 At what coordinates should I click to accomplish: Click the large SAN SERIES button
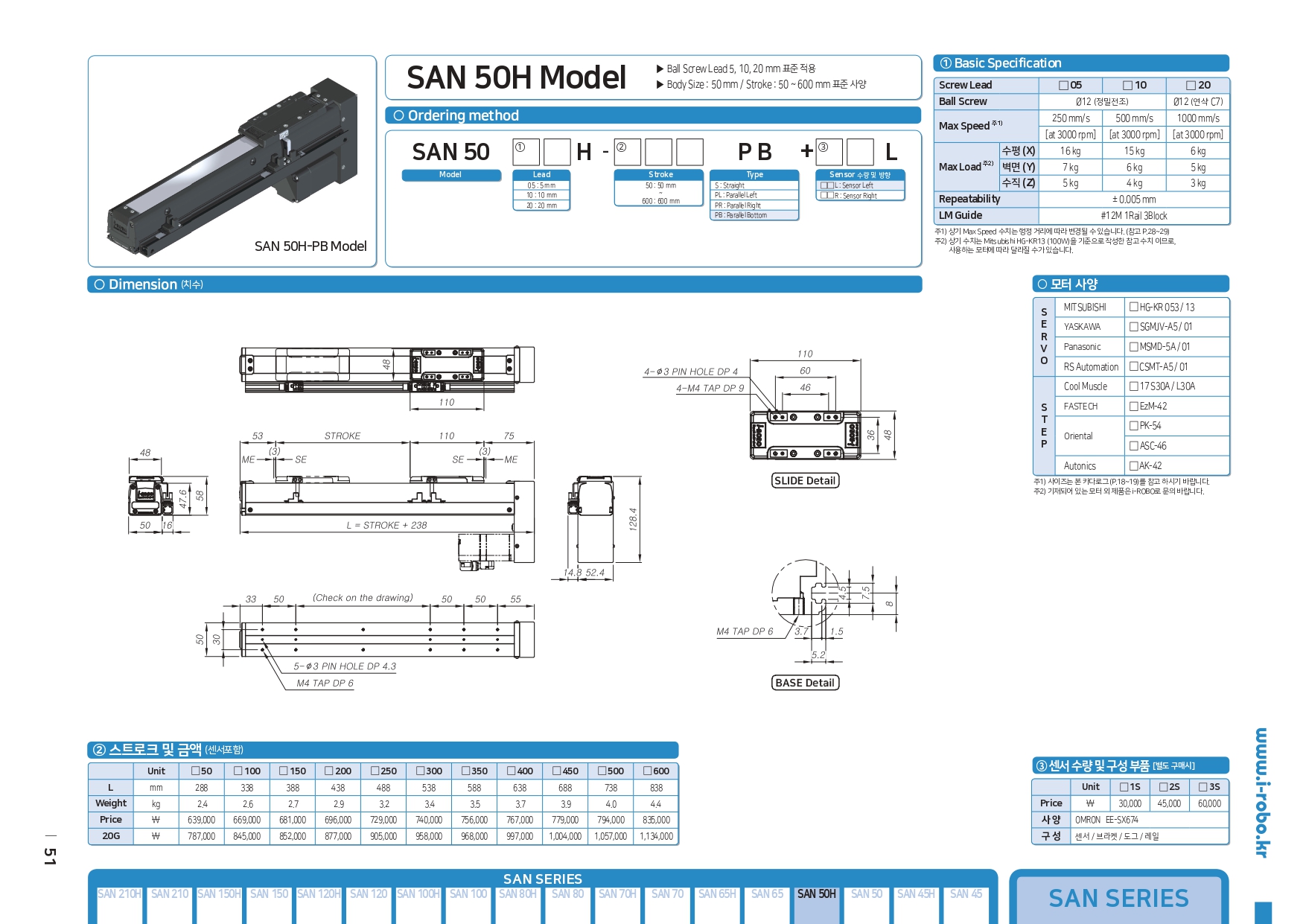(x=1118, y=899)
